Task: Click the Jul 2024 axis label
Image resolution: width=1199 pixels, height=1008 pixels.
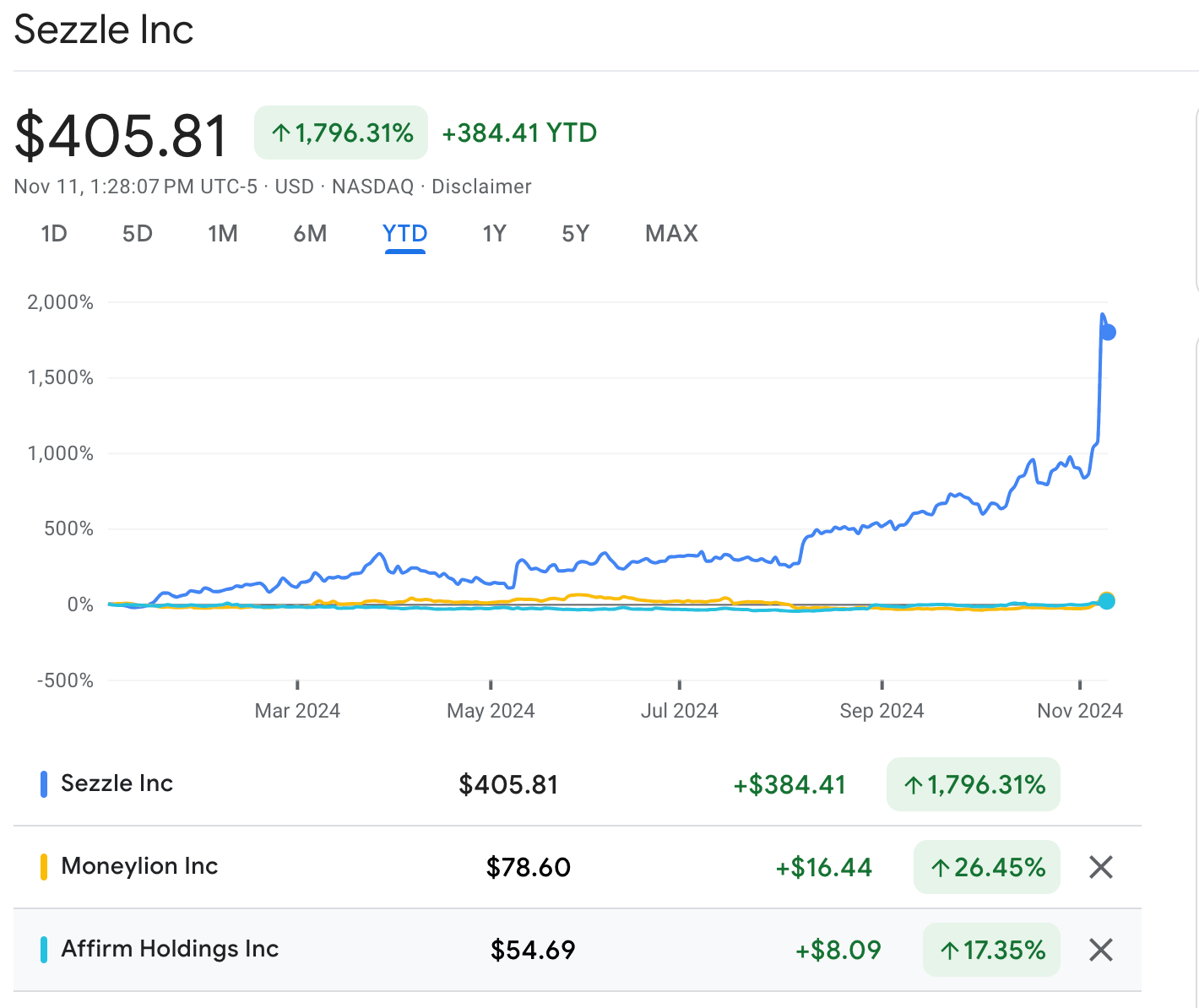Action: (679, 711)
